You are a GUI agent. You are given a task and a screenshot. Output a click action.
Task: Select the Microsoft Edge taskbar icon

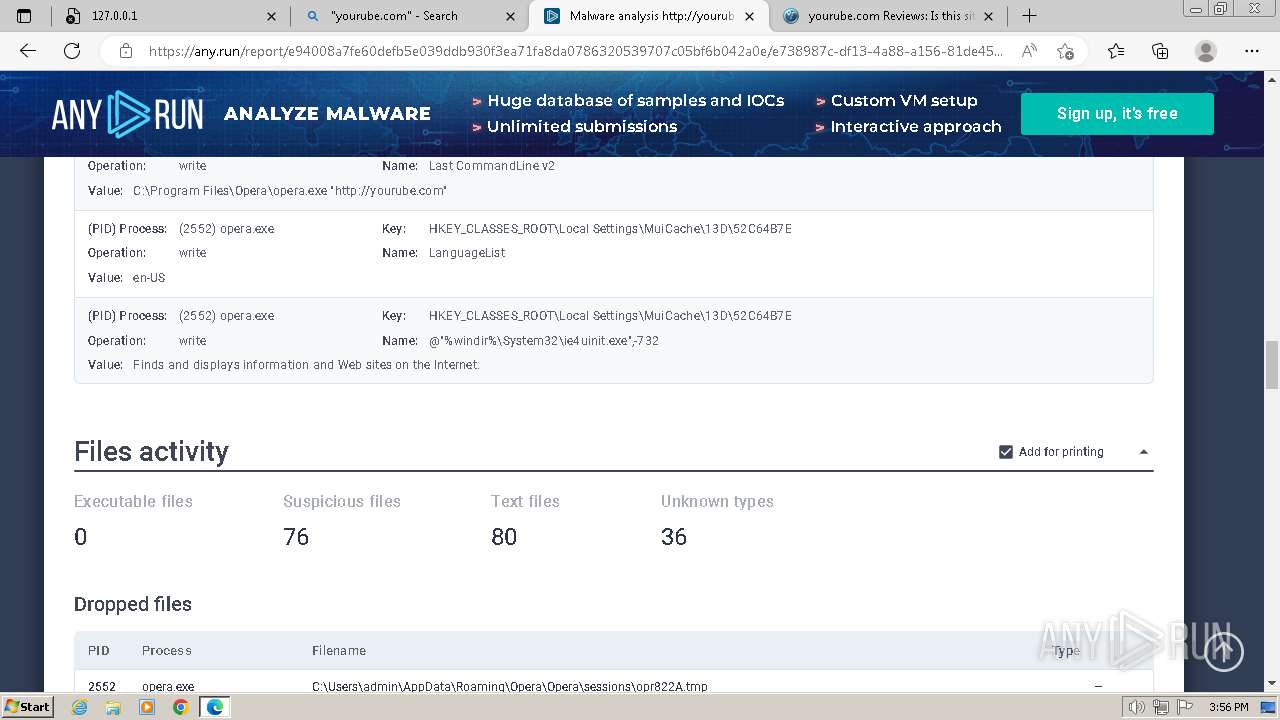(x=214, y=707)
